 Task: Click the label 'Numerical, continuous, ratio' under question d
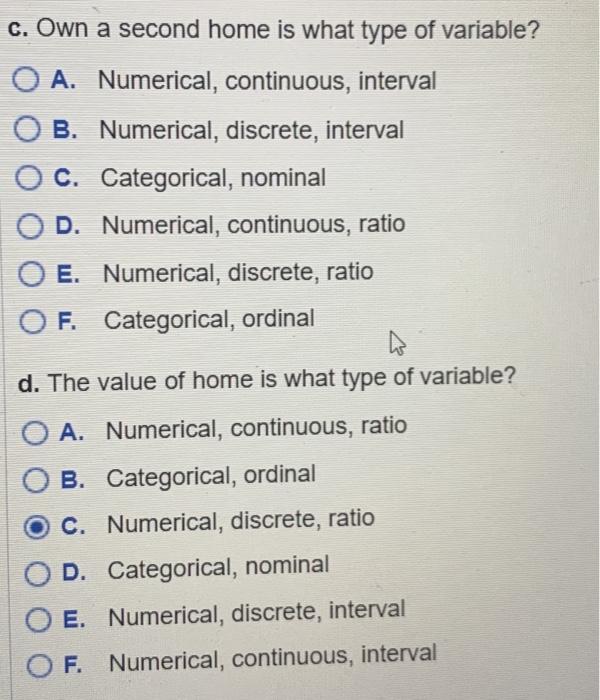pyautogui.click(x=256, y=428)
